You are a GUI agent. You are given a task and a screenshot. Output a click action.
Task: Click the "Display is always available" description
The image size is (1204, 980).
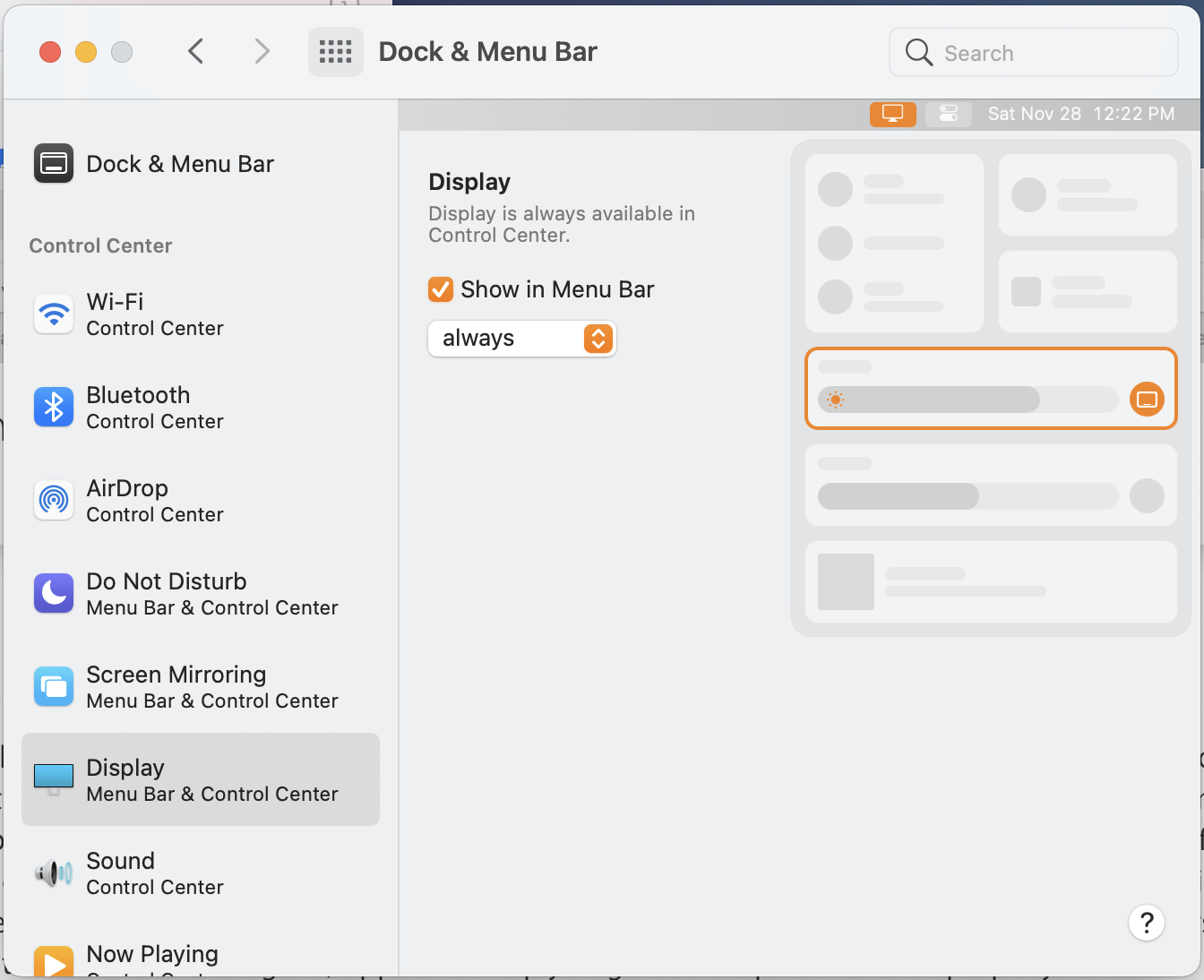[x=562, y=224]
